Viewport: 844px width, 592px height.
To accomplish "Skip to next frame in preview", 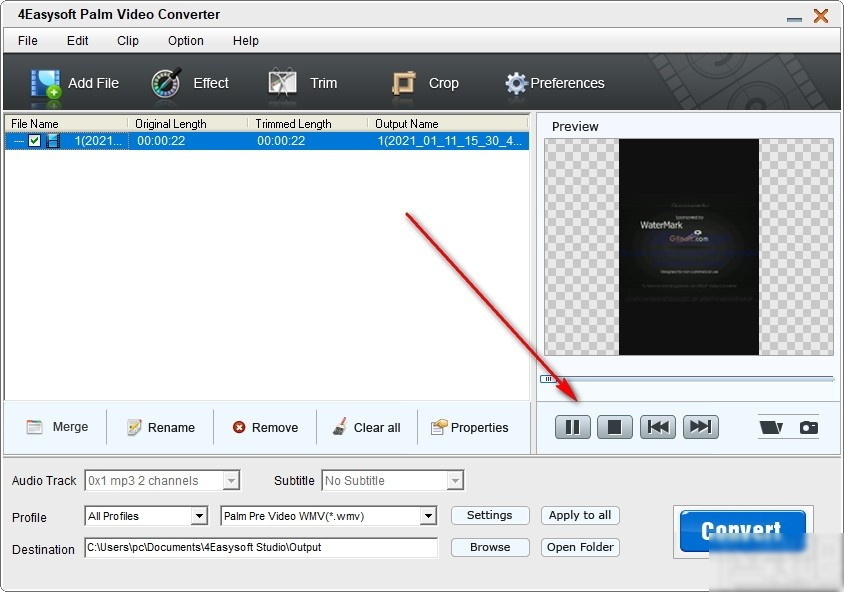I will [x=700, y=427].
